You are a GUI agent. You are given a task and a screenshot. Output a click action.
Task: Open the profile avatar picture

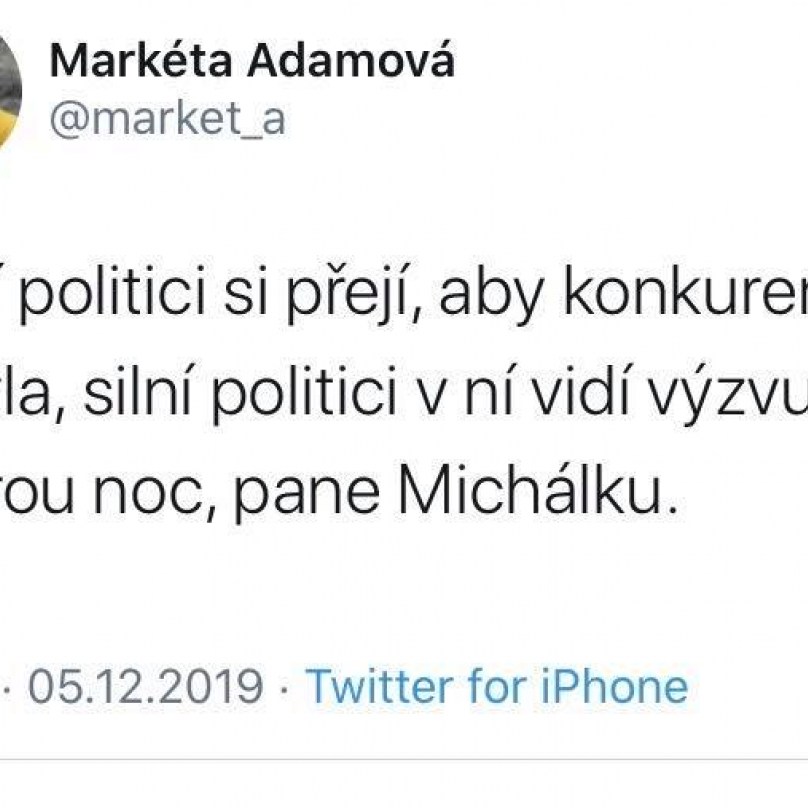9,92
